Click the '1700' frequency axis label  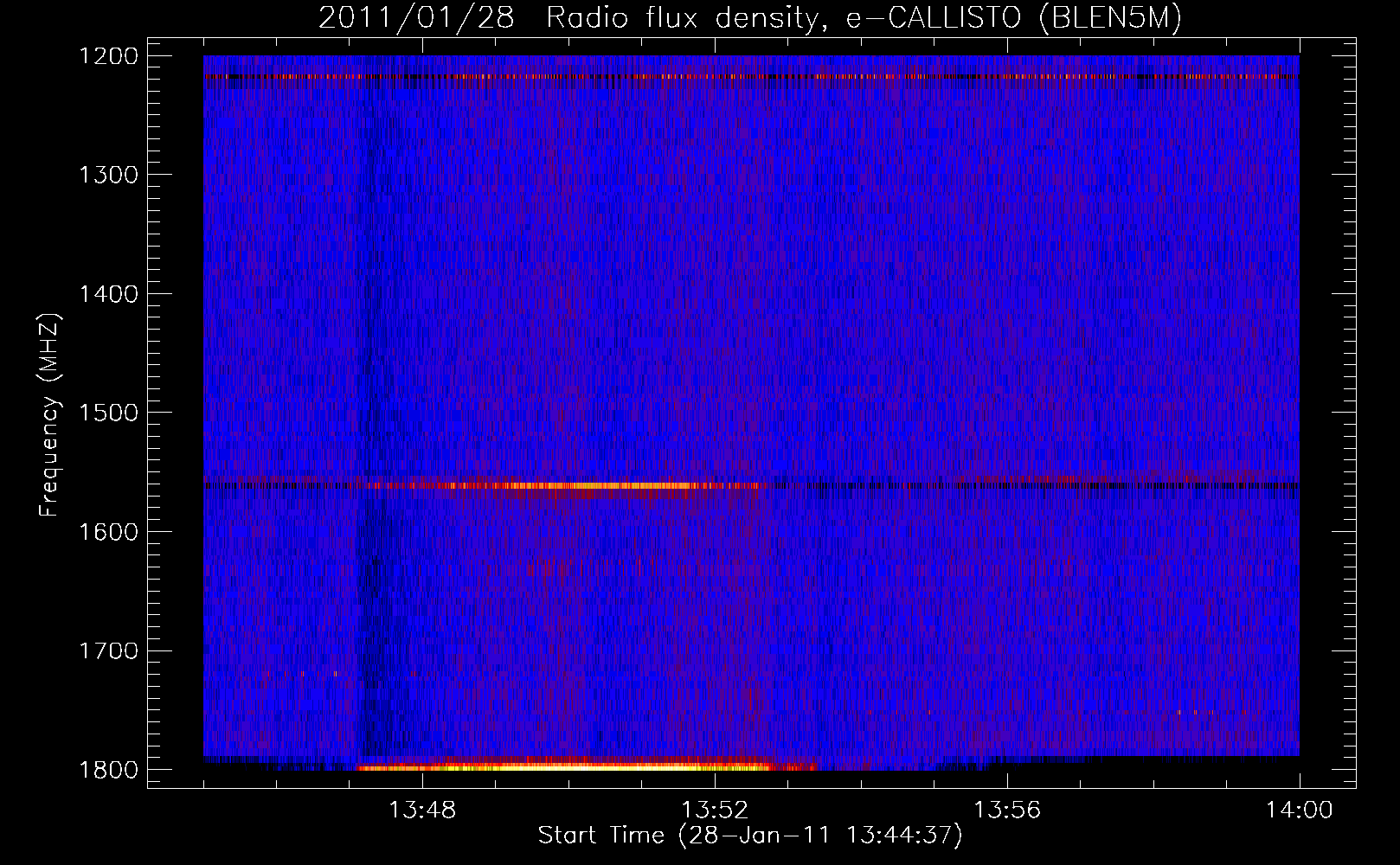pos(107,650)
